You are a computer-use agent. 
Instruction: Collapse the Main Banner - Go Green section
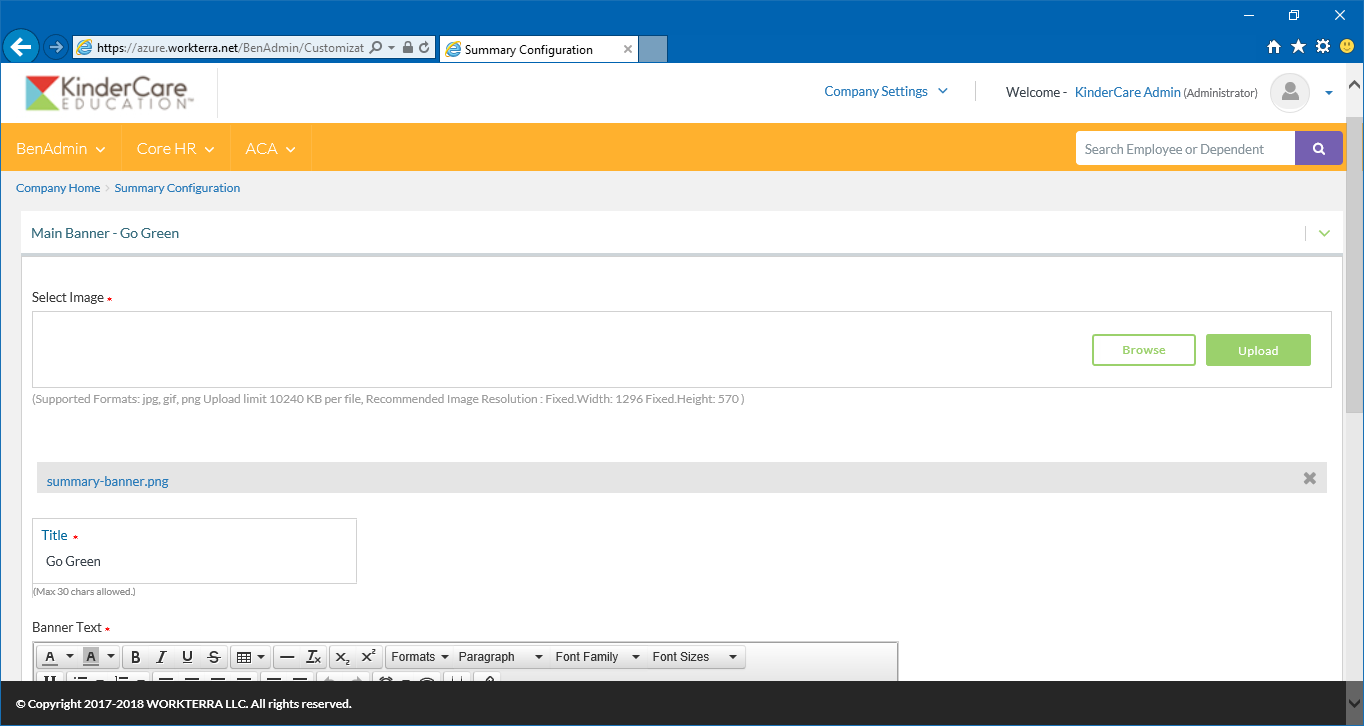click(1324, 233)
